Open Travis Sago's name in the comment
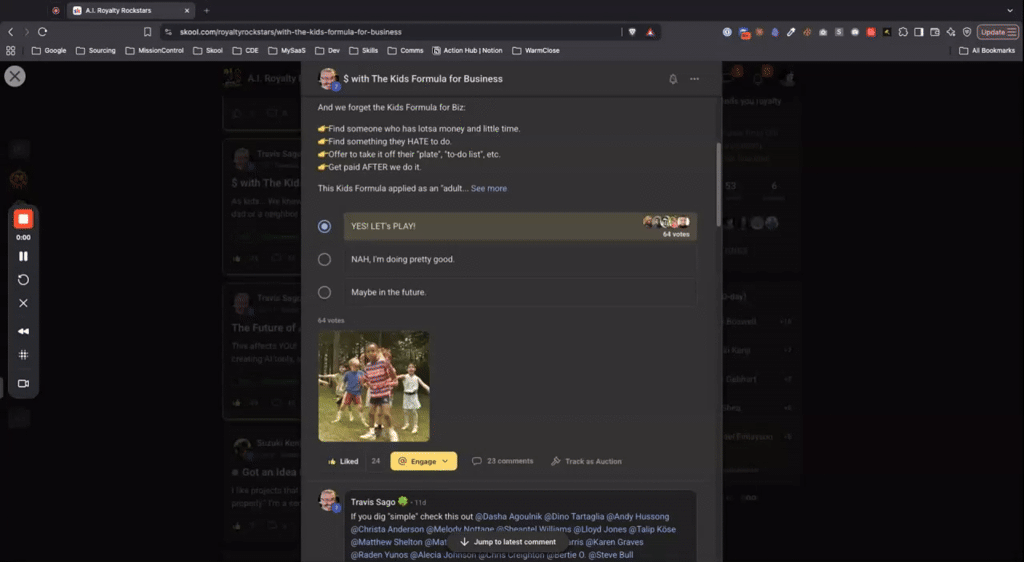The width and height of the screenshot is (1024, 562). (x=373, y=502)
